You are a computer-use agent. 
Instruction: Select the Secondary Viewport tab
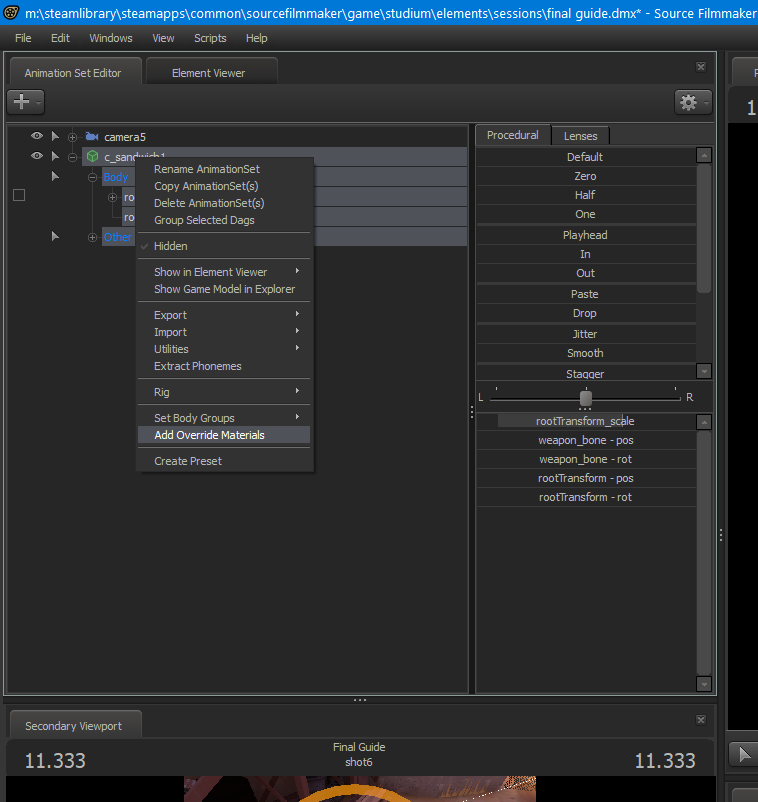point(75,725)
